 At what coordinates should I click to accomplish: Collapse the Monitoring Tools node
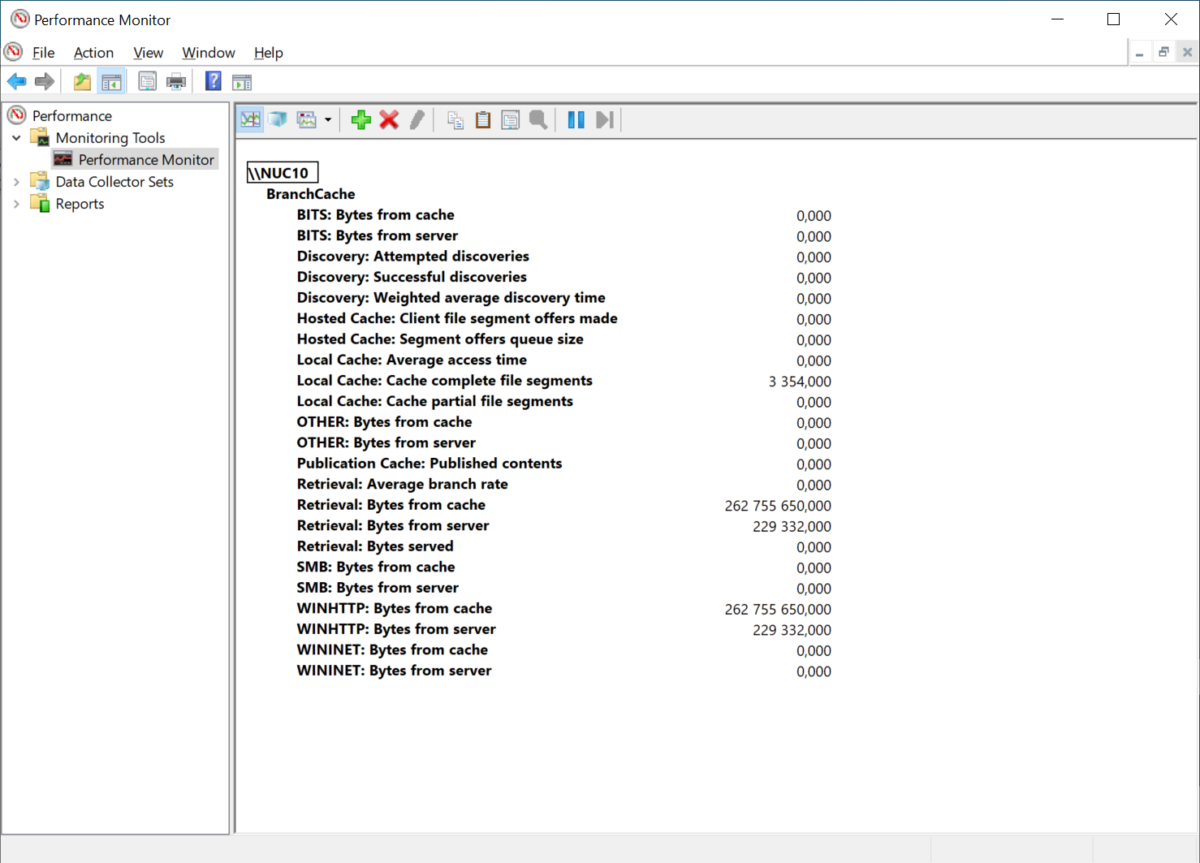point(16,138)
